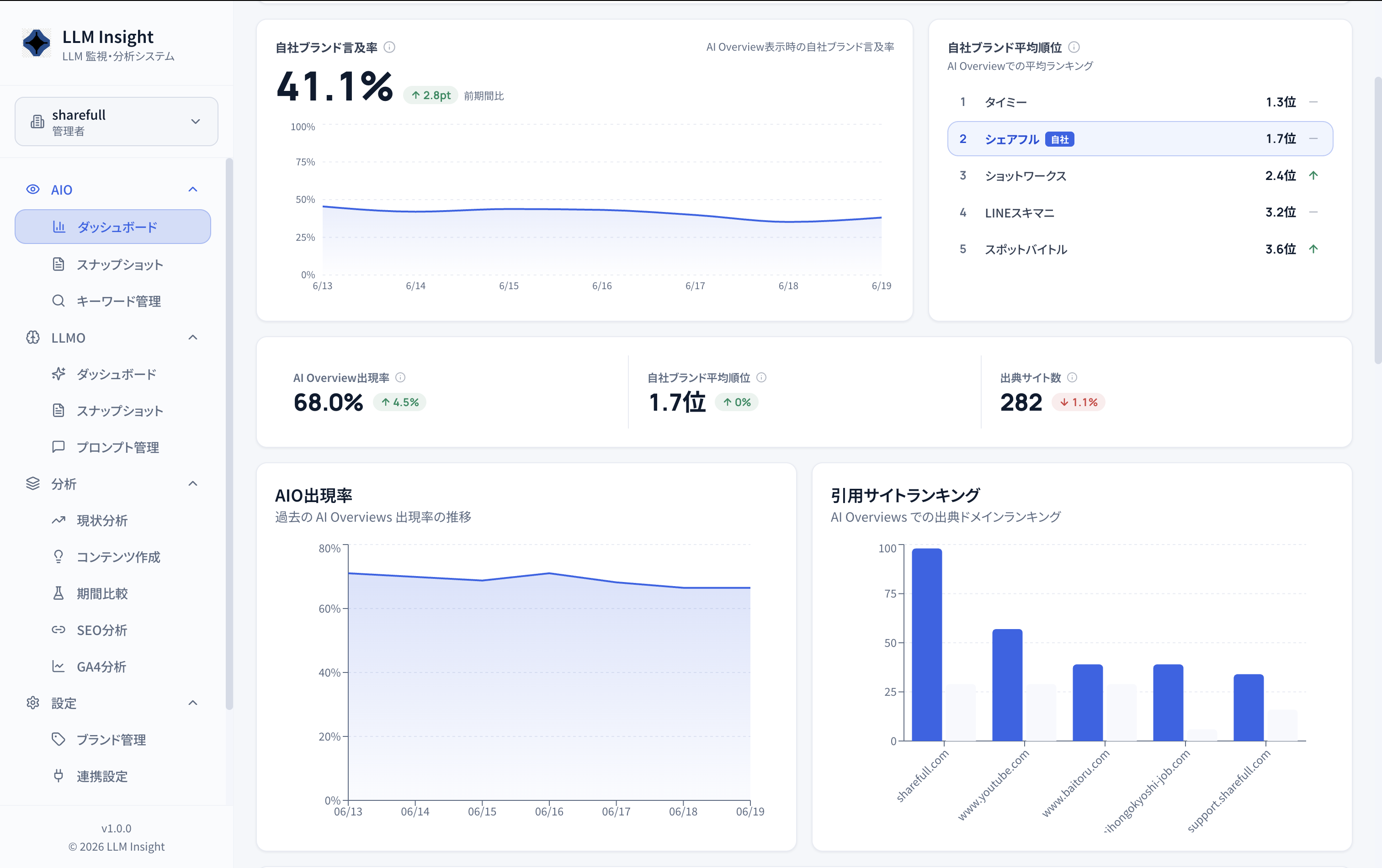
Task: Collapse the 設定 section chevron
Action: [193, 703]
